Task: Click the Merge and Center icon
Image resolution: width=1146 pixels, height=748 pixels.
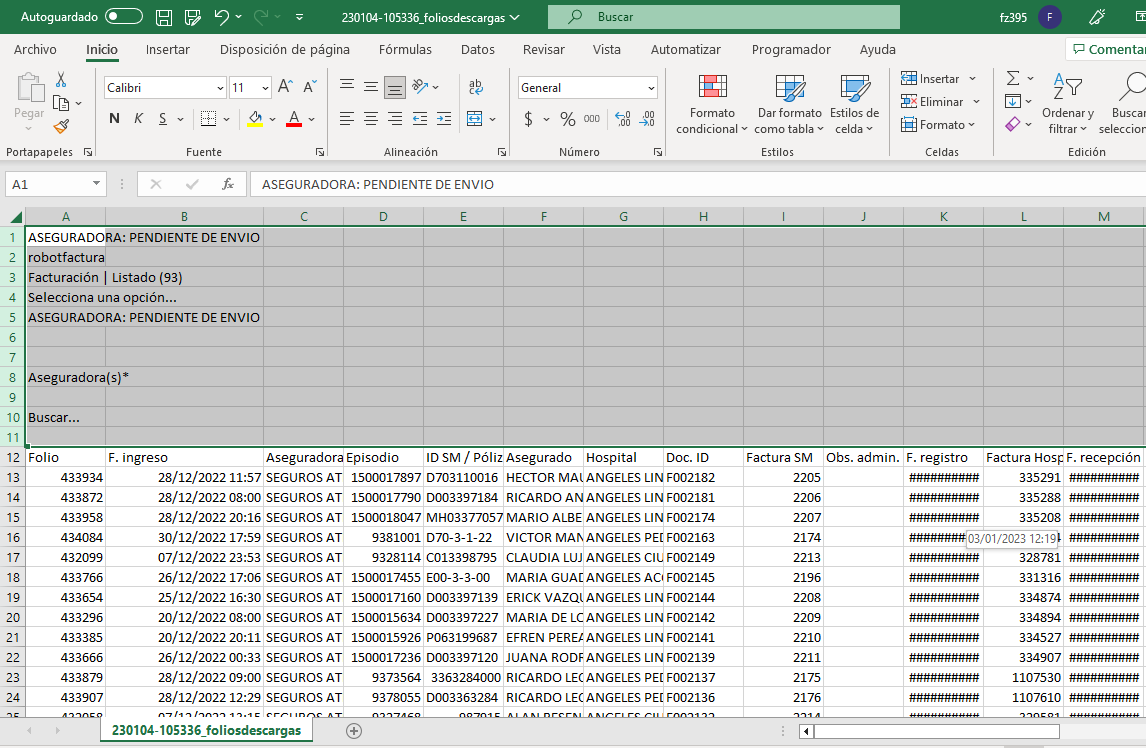Action: pyautogui.click(x=475, y=119)
